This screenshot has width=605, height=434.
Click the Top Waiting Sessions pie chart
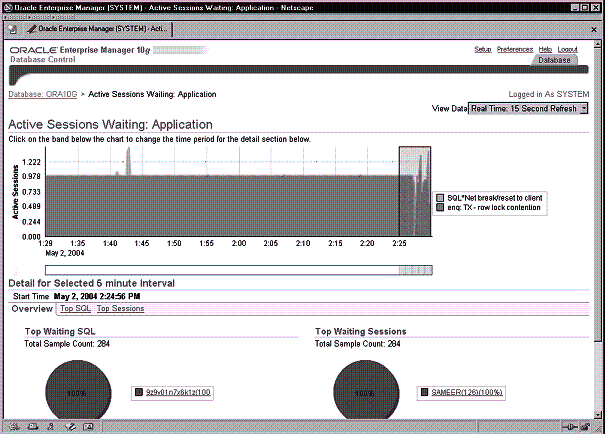point(366,390)
